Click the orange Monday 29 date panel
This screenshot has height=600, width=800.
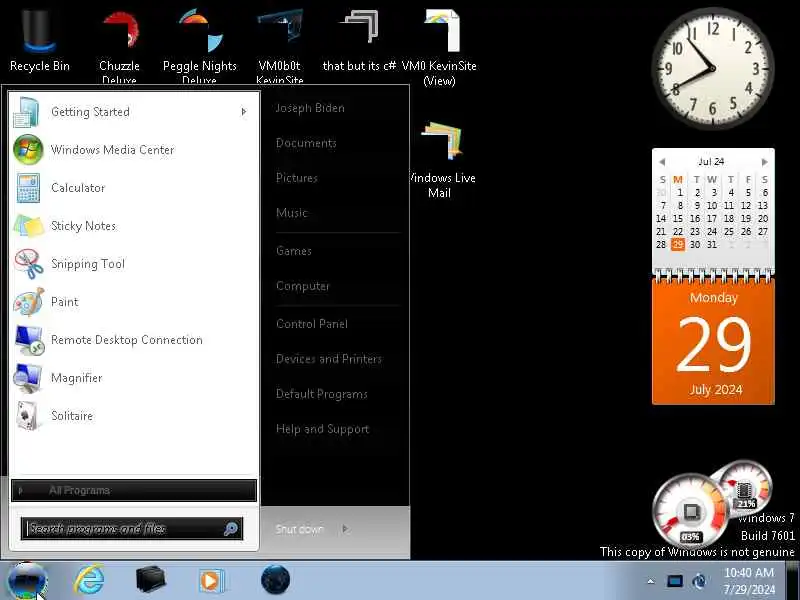coord(713,342)
